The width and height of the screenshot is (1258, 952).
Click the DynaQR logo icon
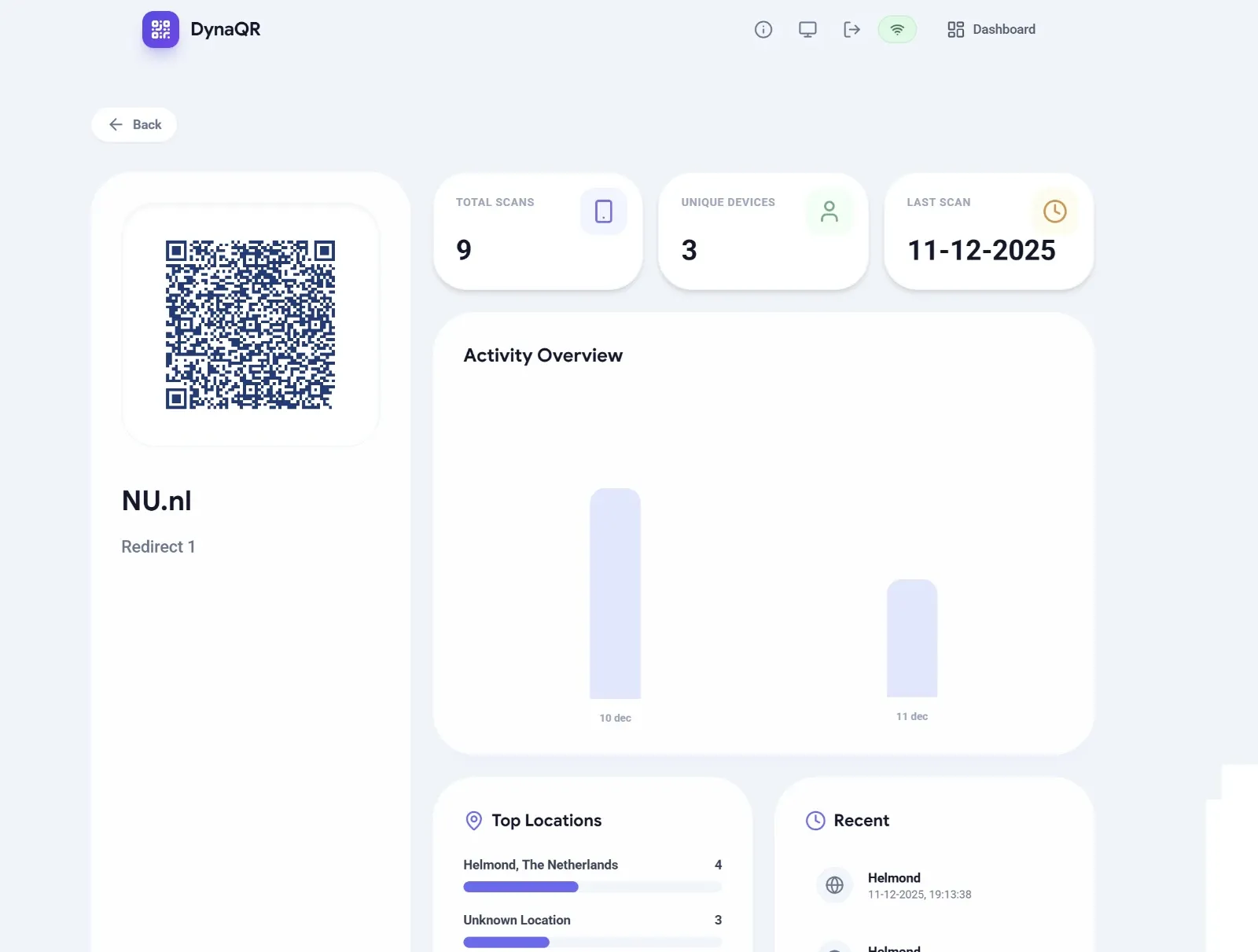tap(160, 30)
